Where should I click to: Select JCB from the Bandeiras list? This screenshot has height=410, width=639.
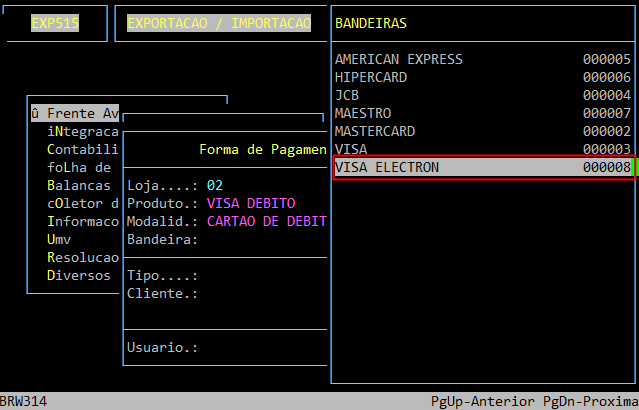(x=347, y=95)
